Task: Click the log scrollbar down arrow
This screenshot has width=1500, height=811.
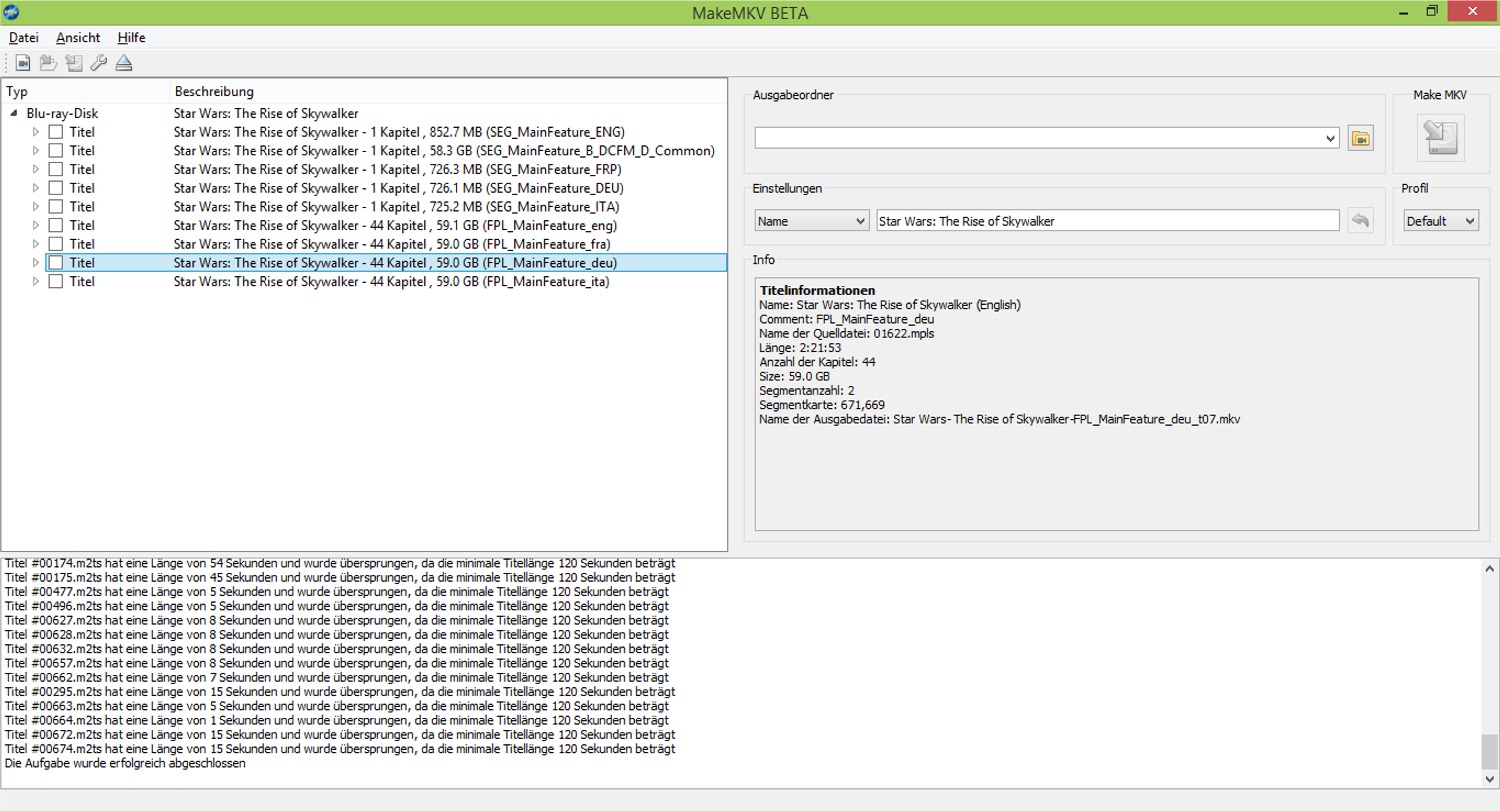Action: (x=1490, y=779)
